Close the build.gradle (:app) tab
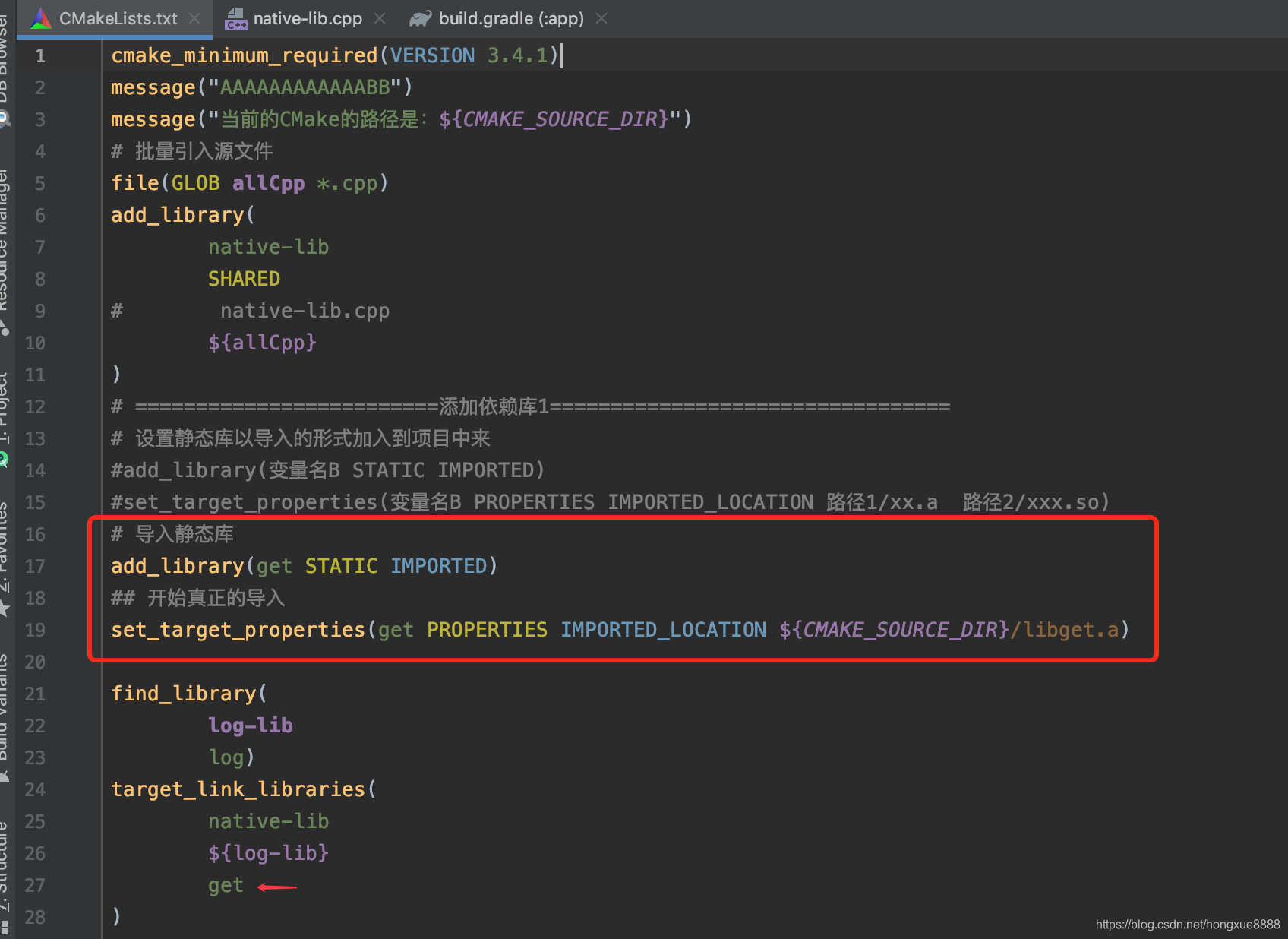Viewport: 1288px width, 939px height. pos(601,18)
